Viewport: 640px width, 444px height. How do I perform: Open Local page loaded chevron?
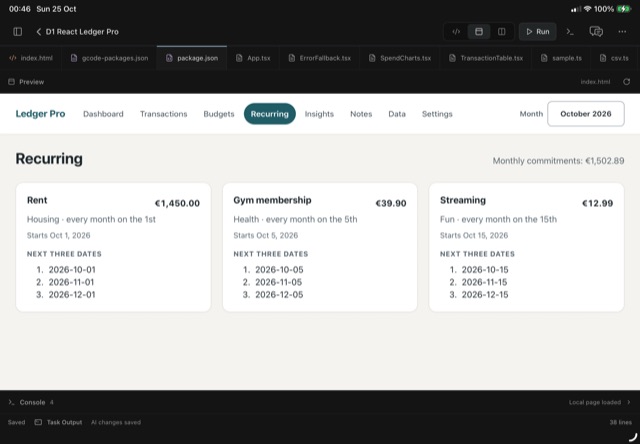[x=629, y=402]
